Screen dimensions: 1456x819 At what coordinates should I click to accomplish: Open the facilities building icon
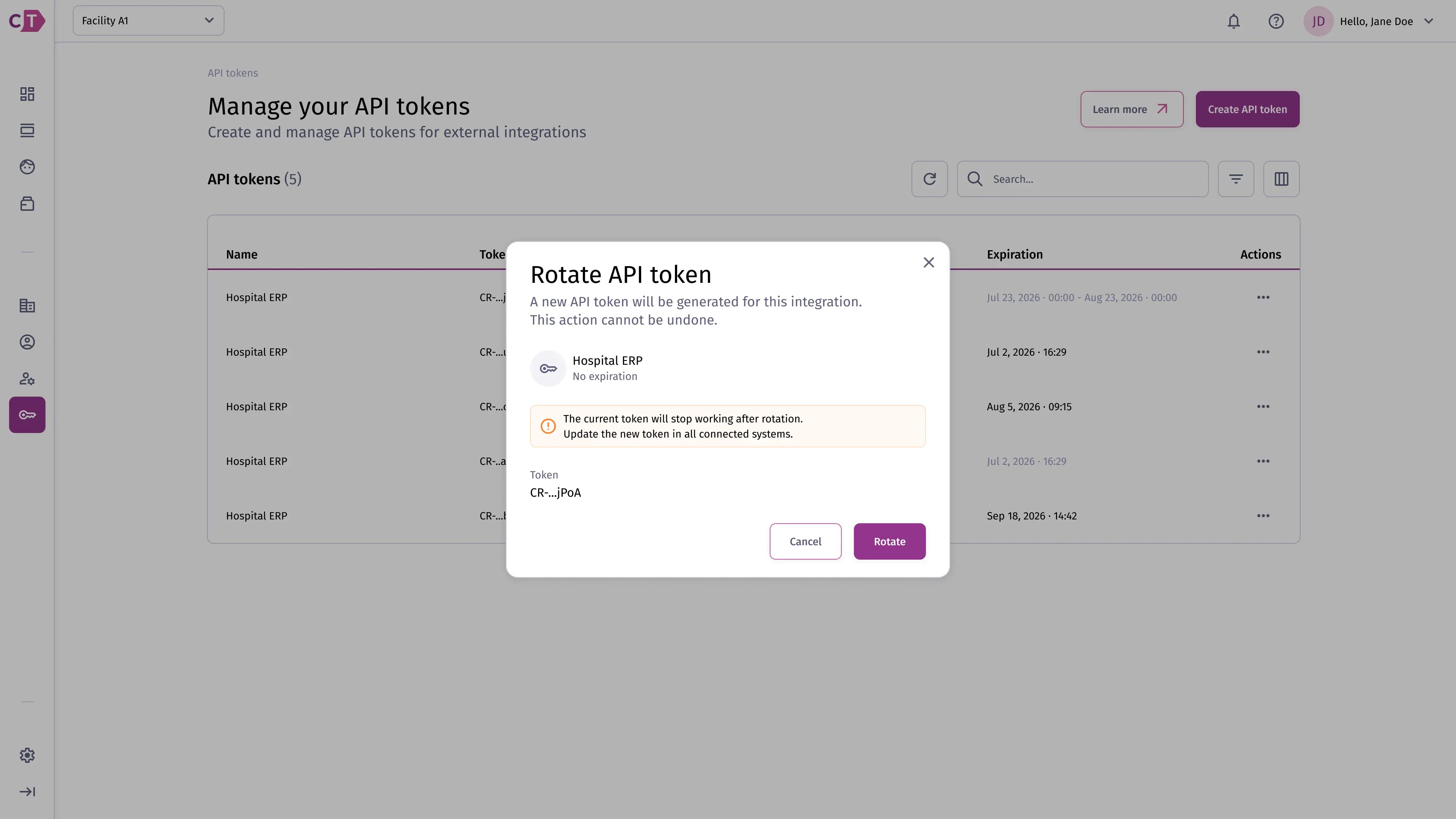click(x=27, y=306)
